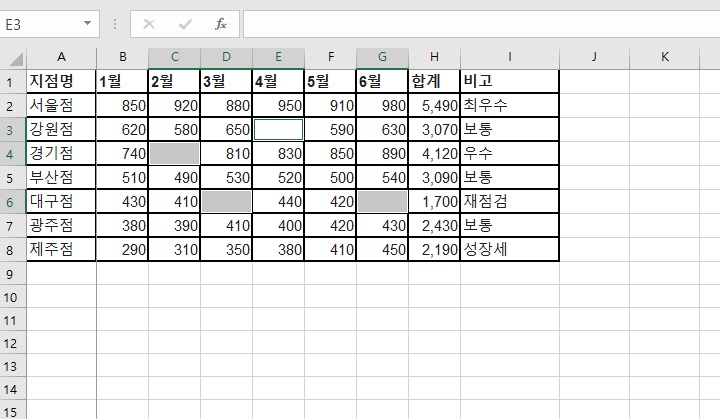Select the 광주점 cell
720x419 pixels.
61,225
